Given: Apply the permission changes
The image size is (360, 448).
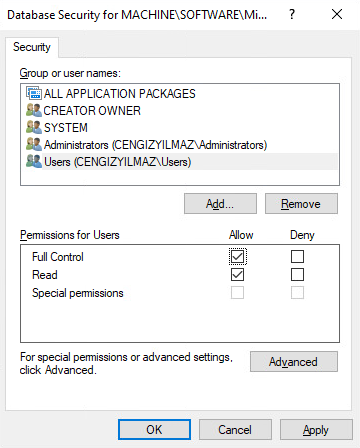Looking at the screenshot, I should pyautogui.click(x=316, y=430).
